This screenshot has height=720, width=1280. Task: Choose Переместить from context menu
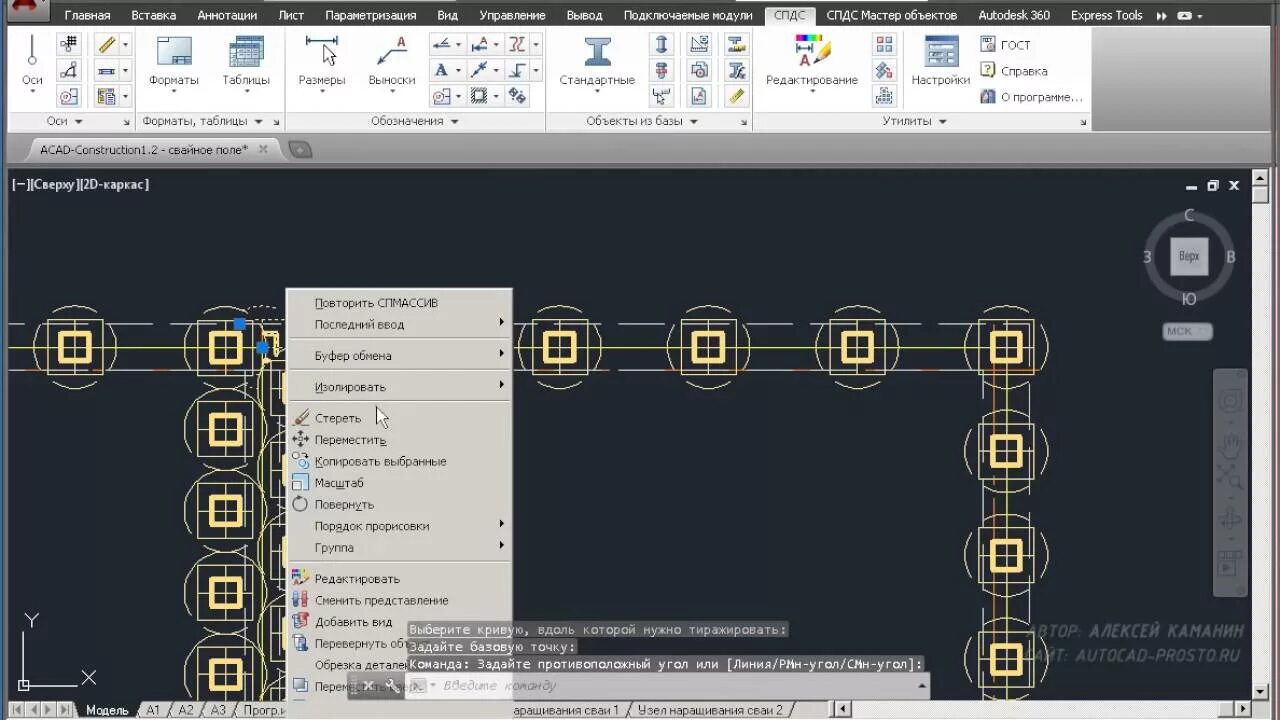398,440
